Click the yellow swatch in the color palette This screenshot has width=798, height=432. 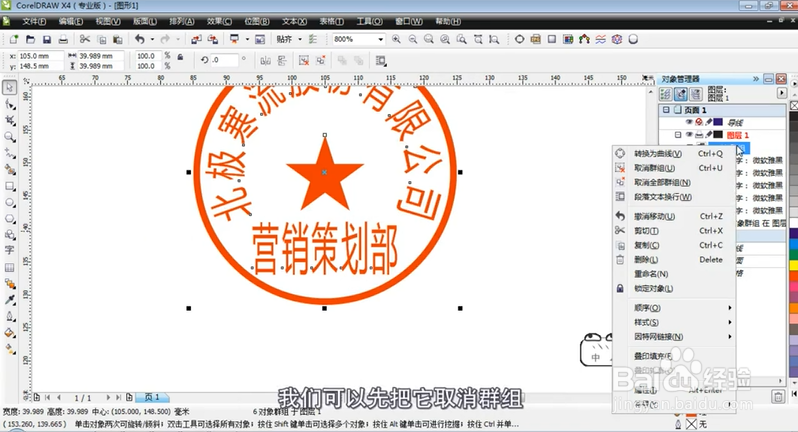[x=793, y=265]
